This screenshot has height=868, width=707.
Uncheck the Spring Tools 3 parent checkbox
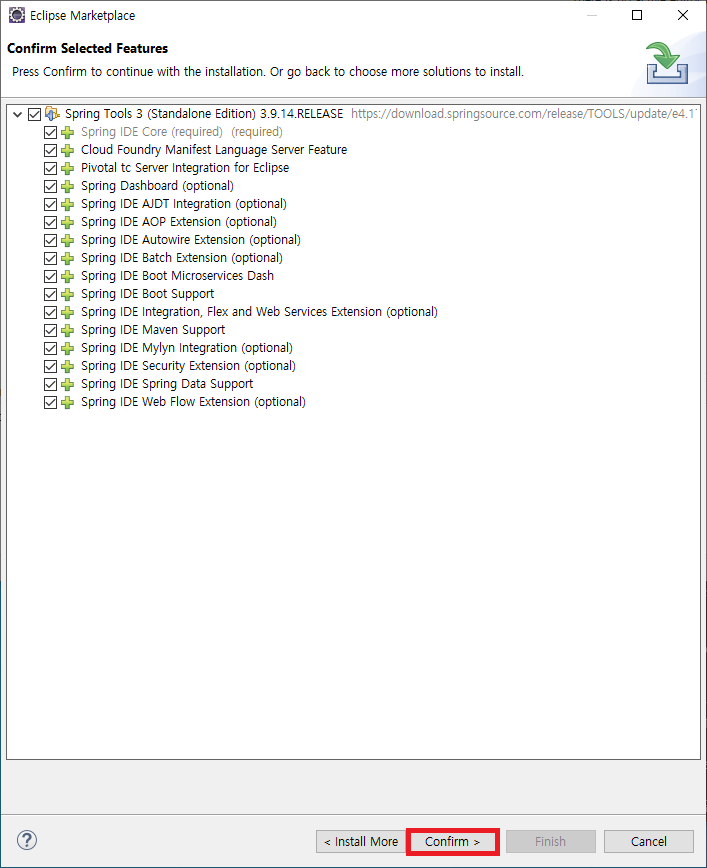34,115
